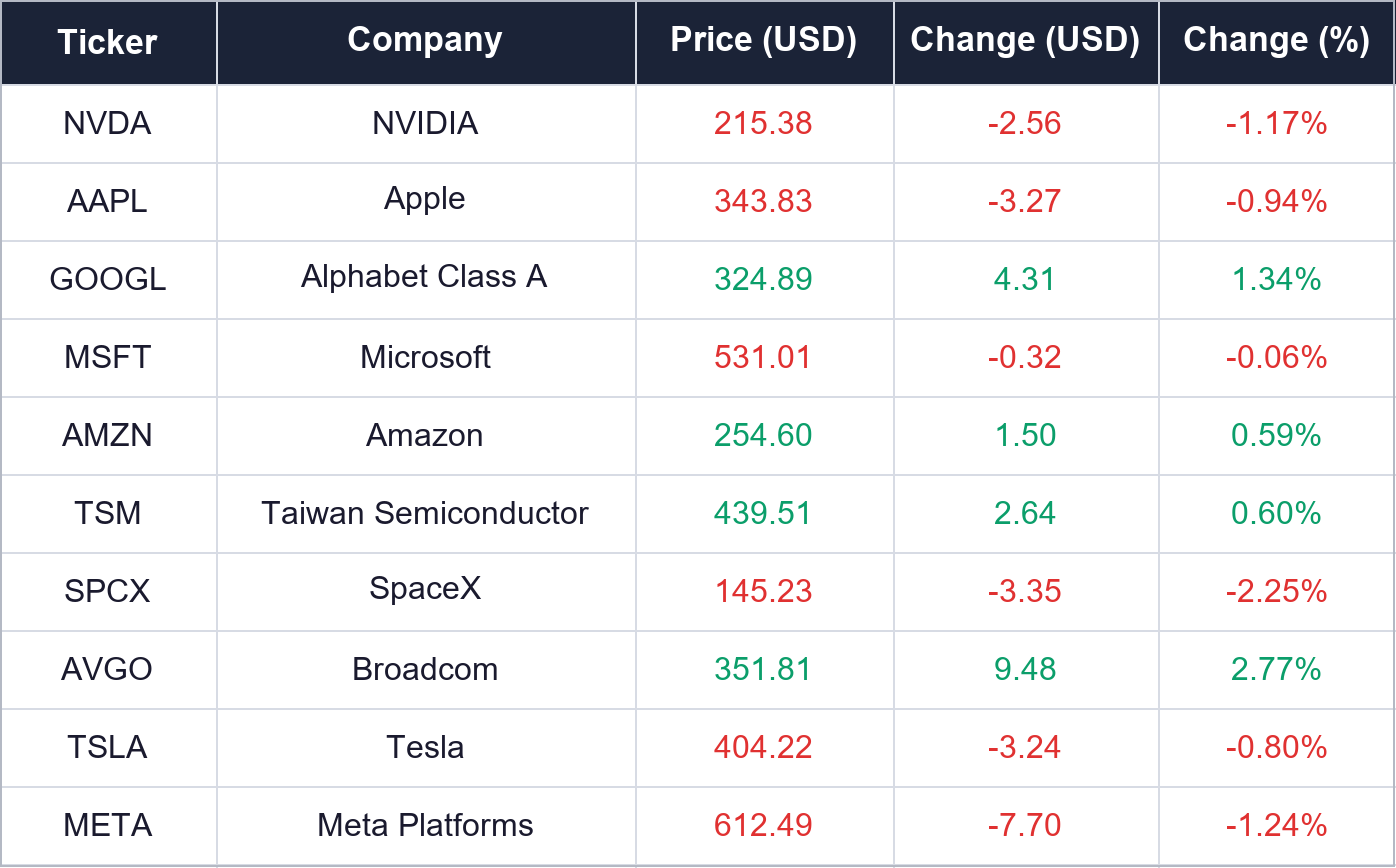Click the Ticker column header
The height and width of the screenshot is (868, 1396).
coord(108,42)
